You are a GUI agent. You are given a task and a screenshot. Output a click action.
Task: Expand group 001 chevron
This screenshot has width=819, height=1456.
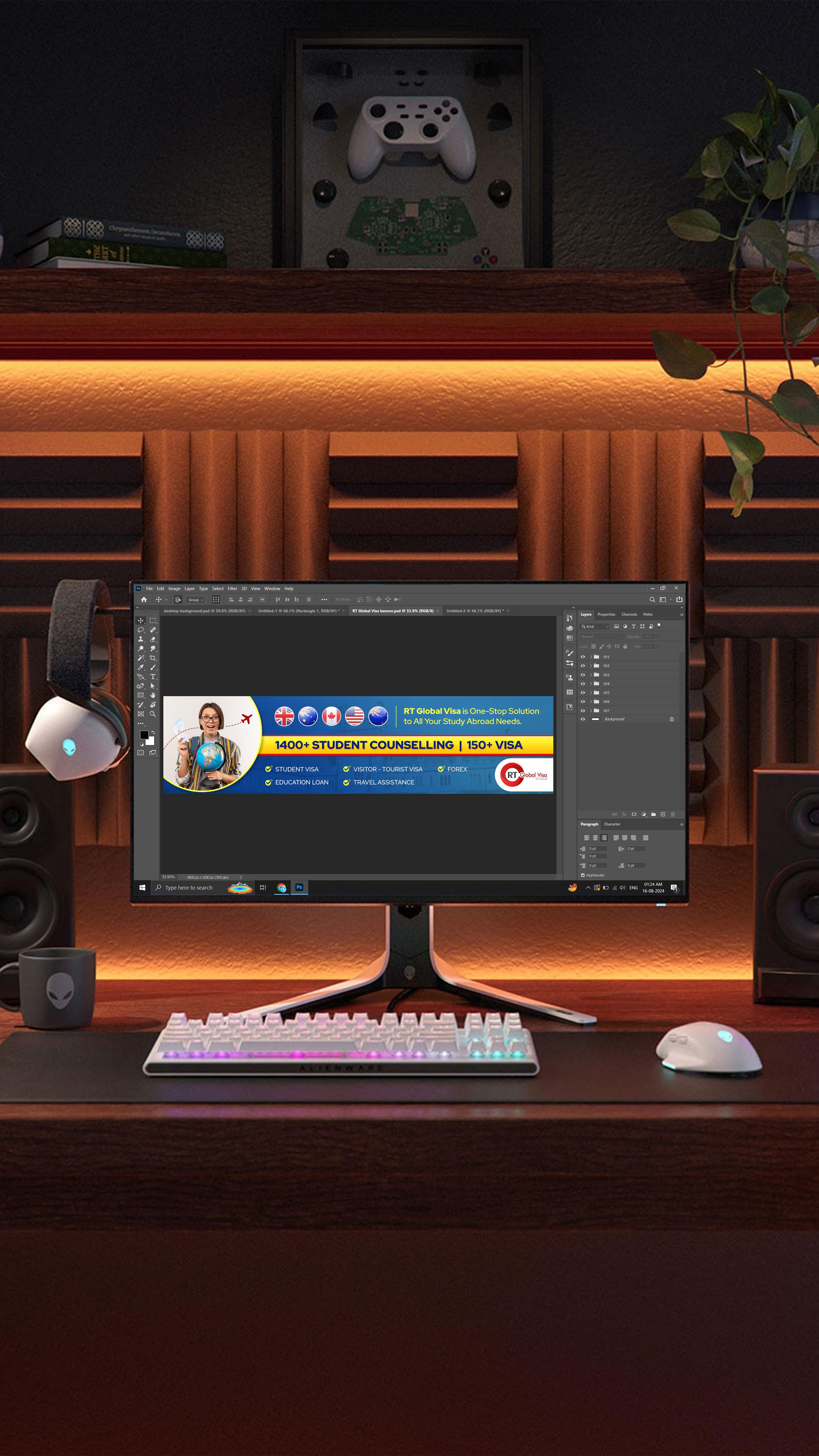point(591,657)
